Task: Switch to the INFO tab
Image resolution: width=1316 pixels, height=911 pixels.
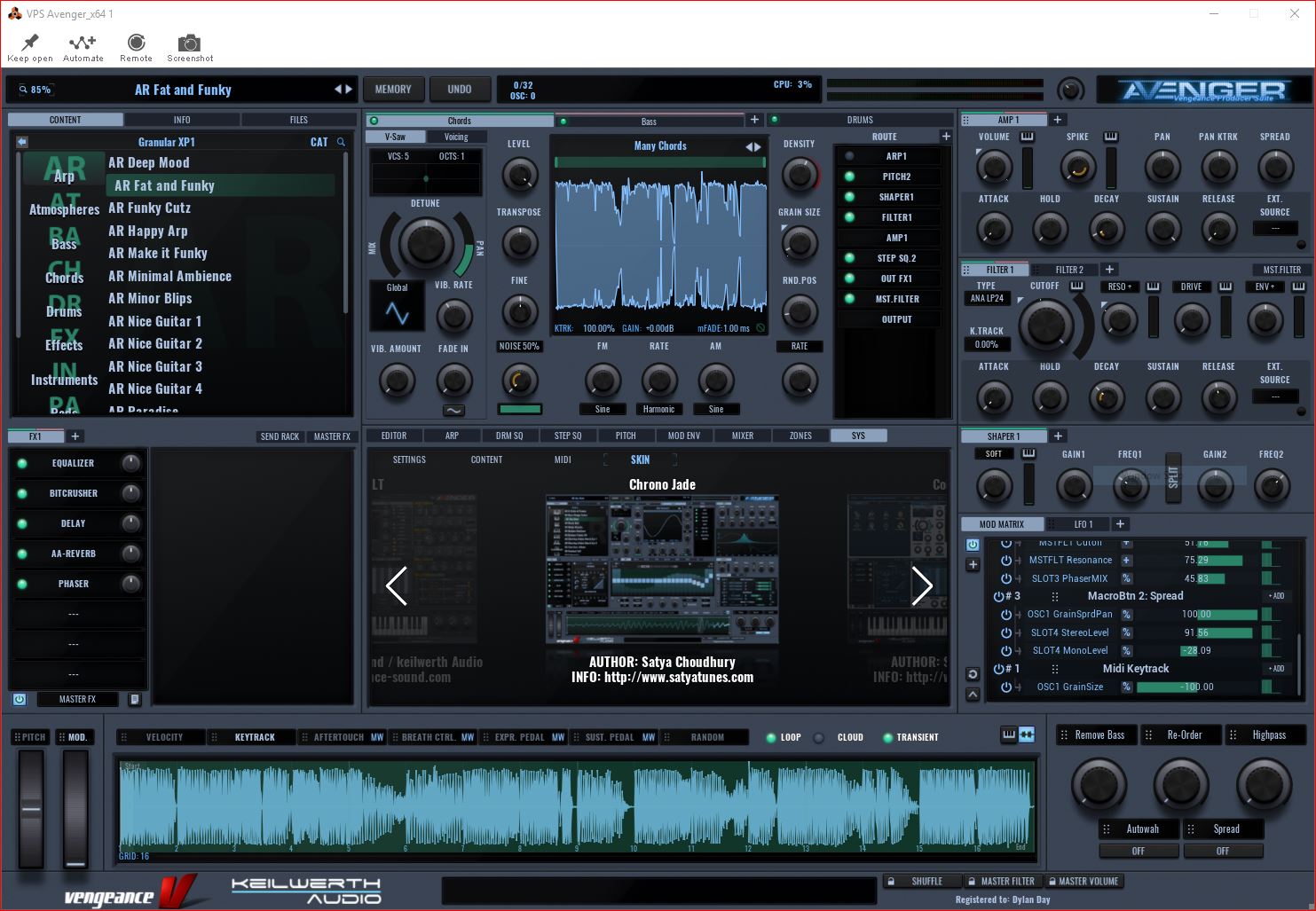Action: tap(182, 120)
